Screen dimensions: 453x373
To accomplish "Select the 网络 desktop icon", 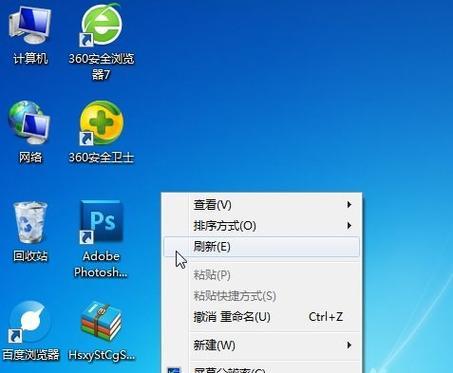I will point(29,123).
